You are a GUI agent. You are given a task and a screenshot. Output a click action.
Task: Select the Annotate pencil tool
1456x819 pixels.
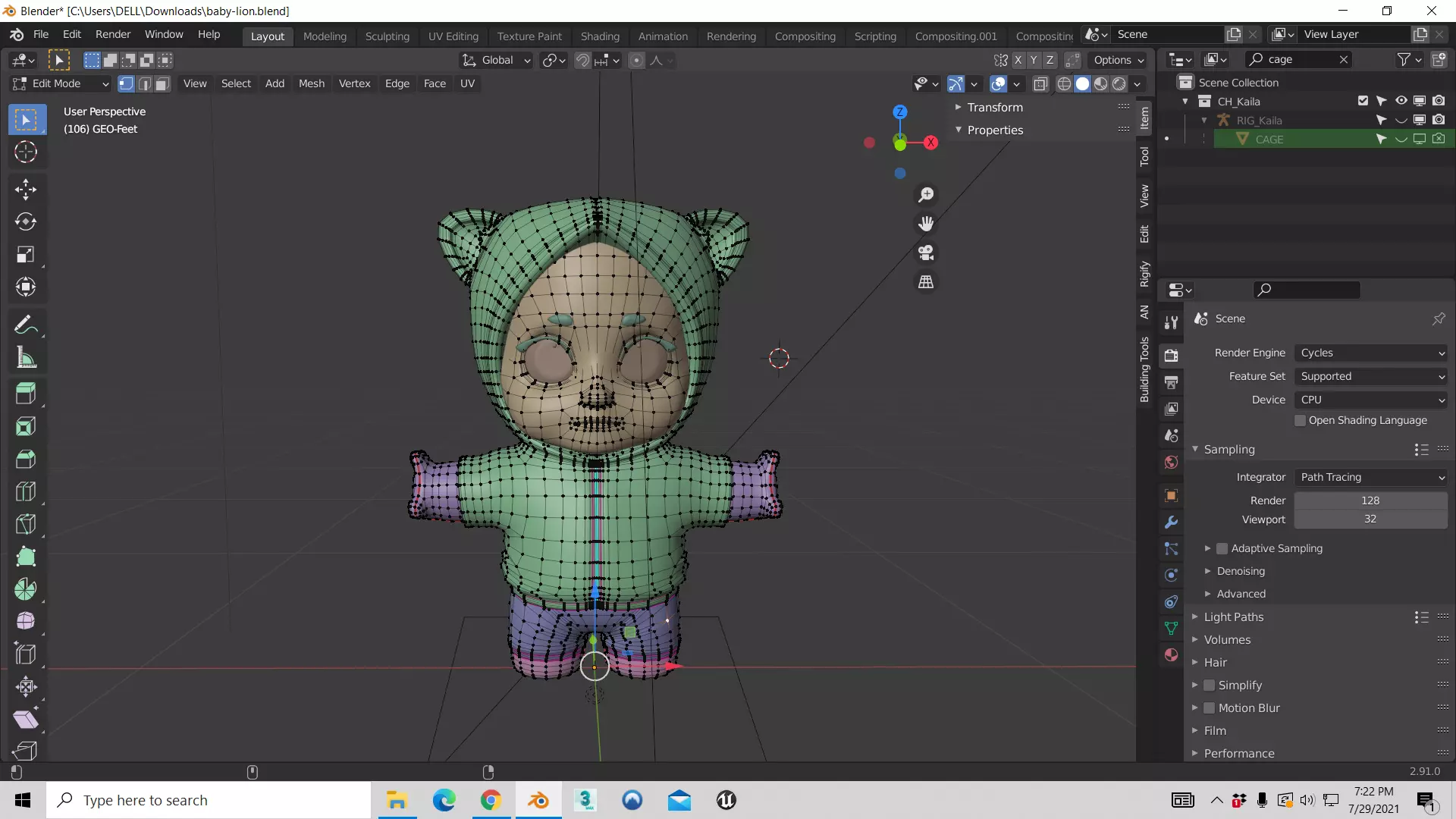click(26, 325)
